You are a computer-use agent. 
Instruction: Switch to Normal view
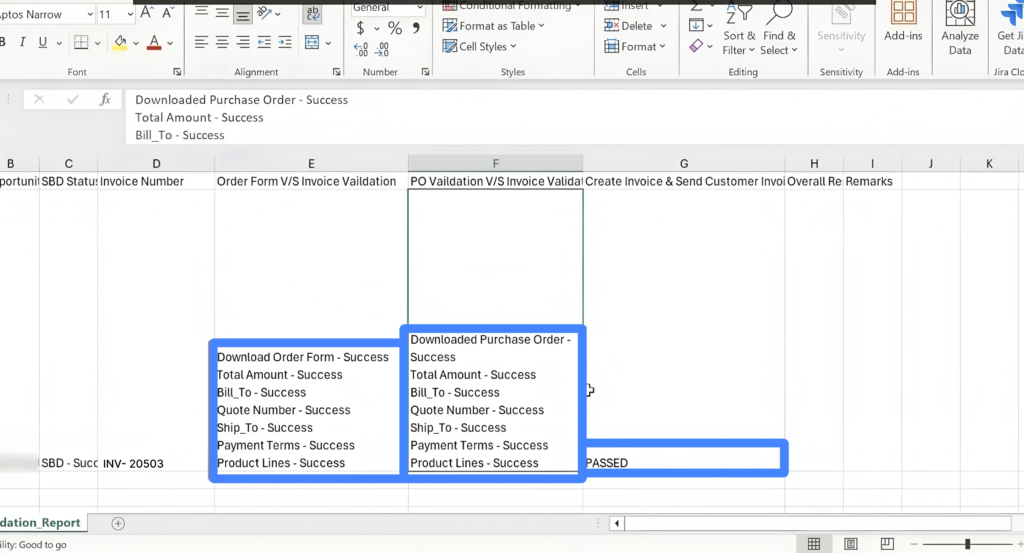pos(814,543)
